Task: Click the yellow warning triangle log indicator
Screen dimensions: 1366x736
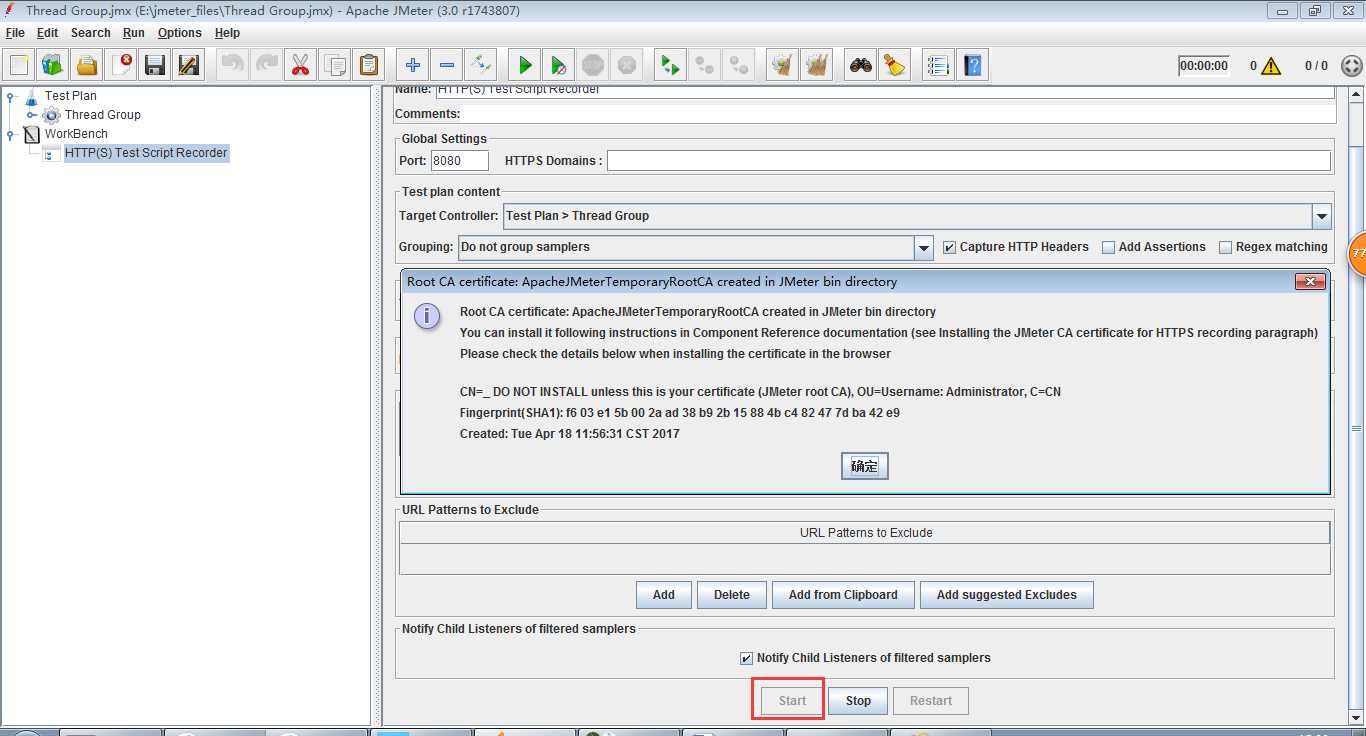Action: [x=1271, y=66]
